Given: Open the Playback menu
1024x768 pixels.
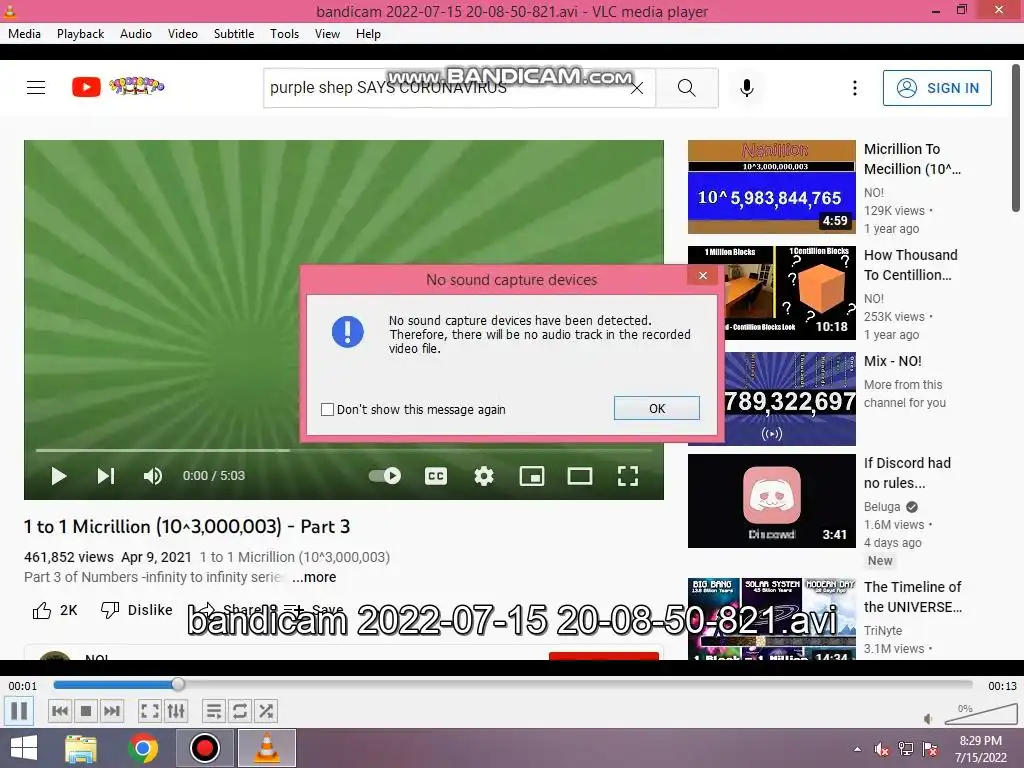Looking at the screenshot, I should (80, 34).
